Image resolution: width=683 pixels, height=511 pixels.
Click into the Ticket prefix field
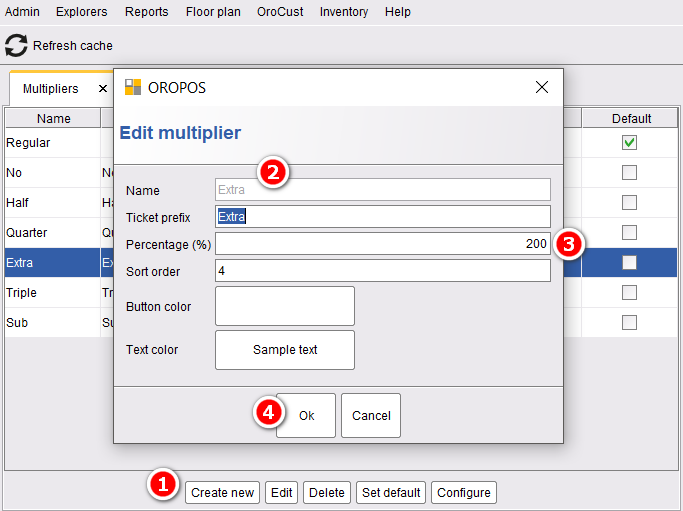(383, 217)
